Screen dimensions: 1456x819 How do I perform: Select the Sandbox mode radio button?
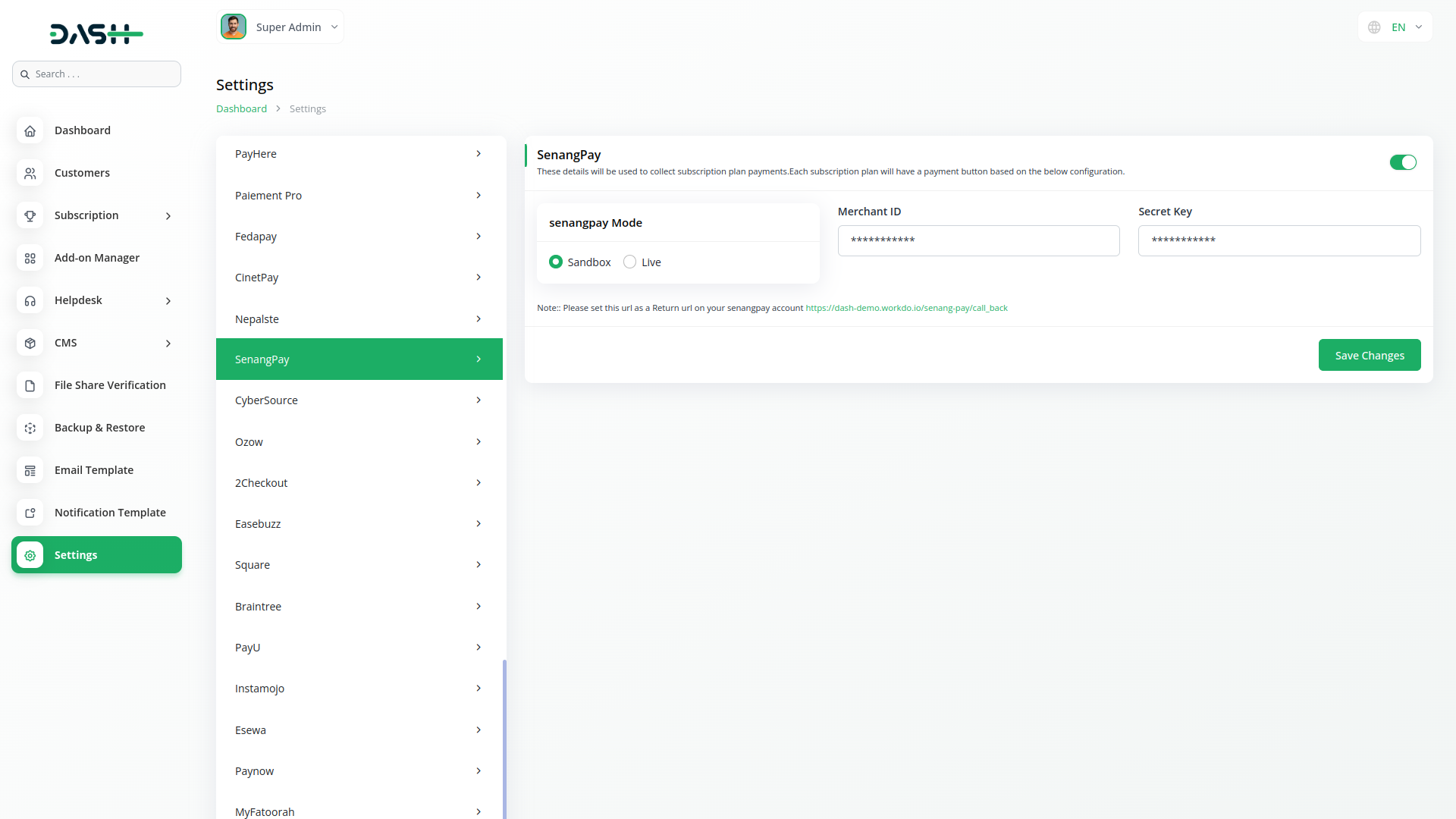(556, 262)
